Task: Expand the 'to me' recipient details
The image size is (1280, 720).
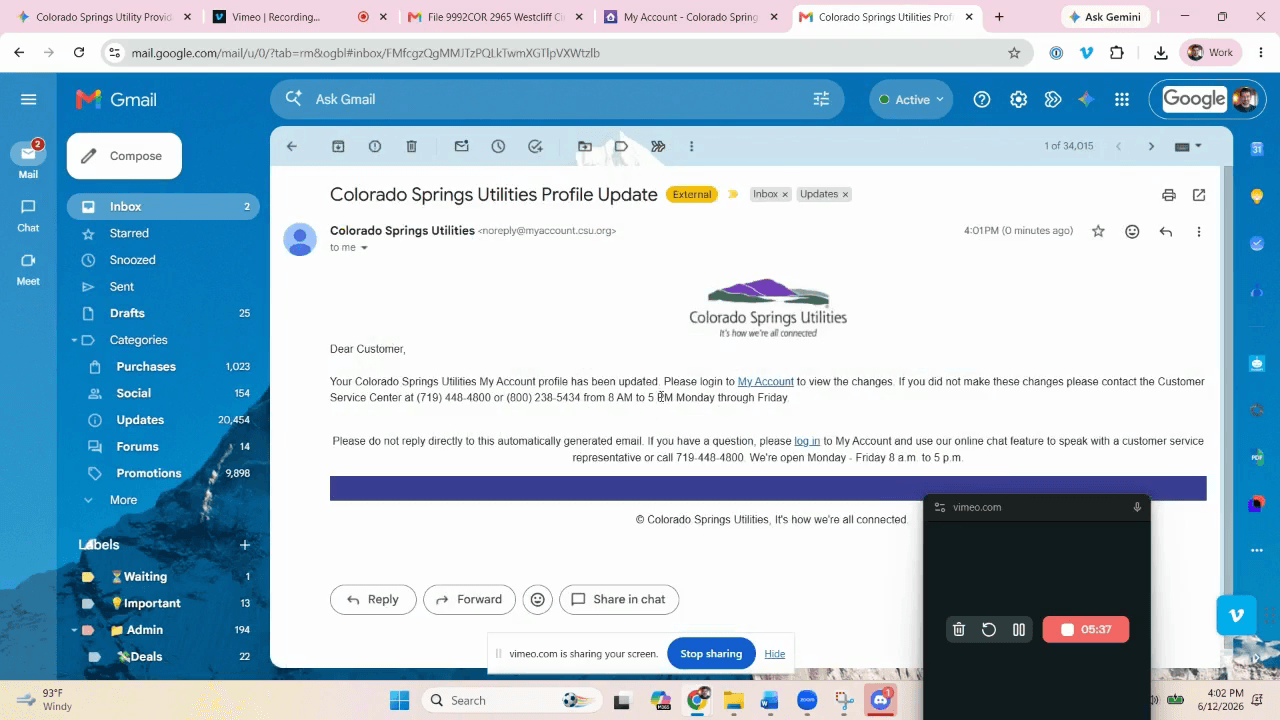Action: (364, 248)
